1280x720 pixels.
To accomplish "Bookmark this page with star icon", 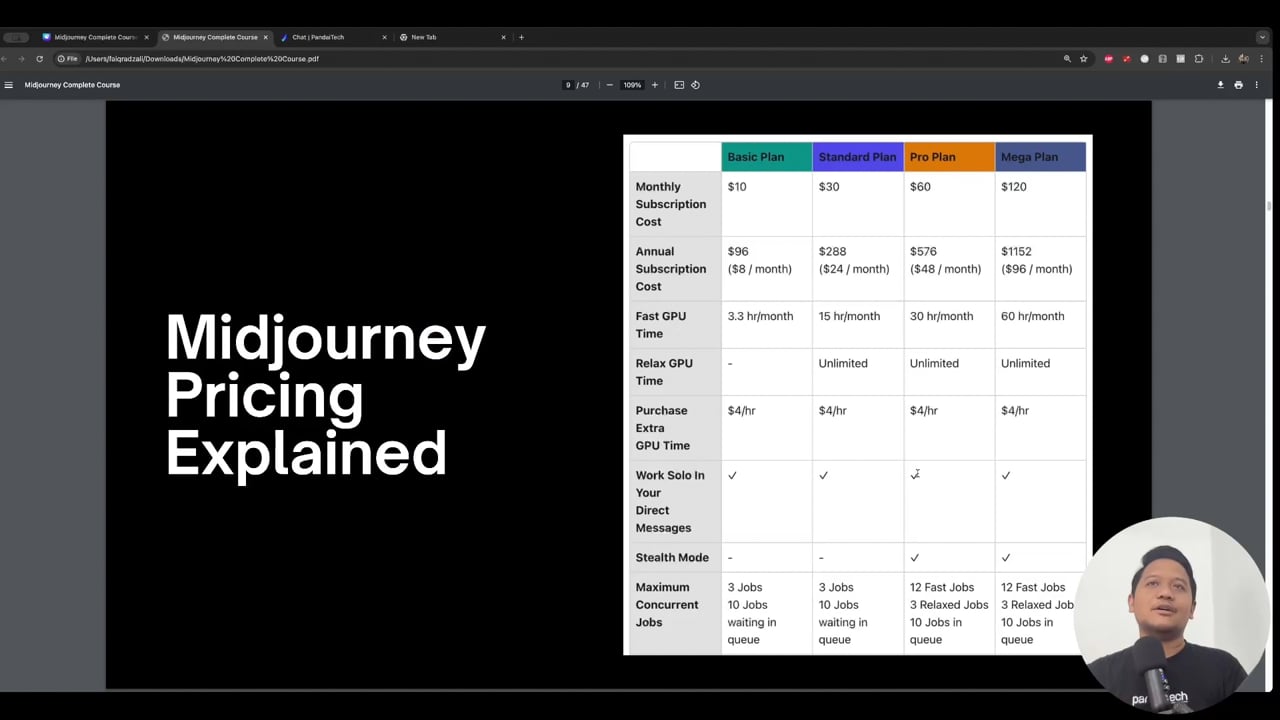I will [1083, 59].
